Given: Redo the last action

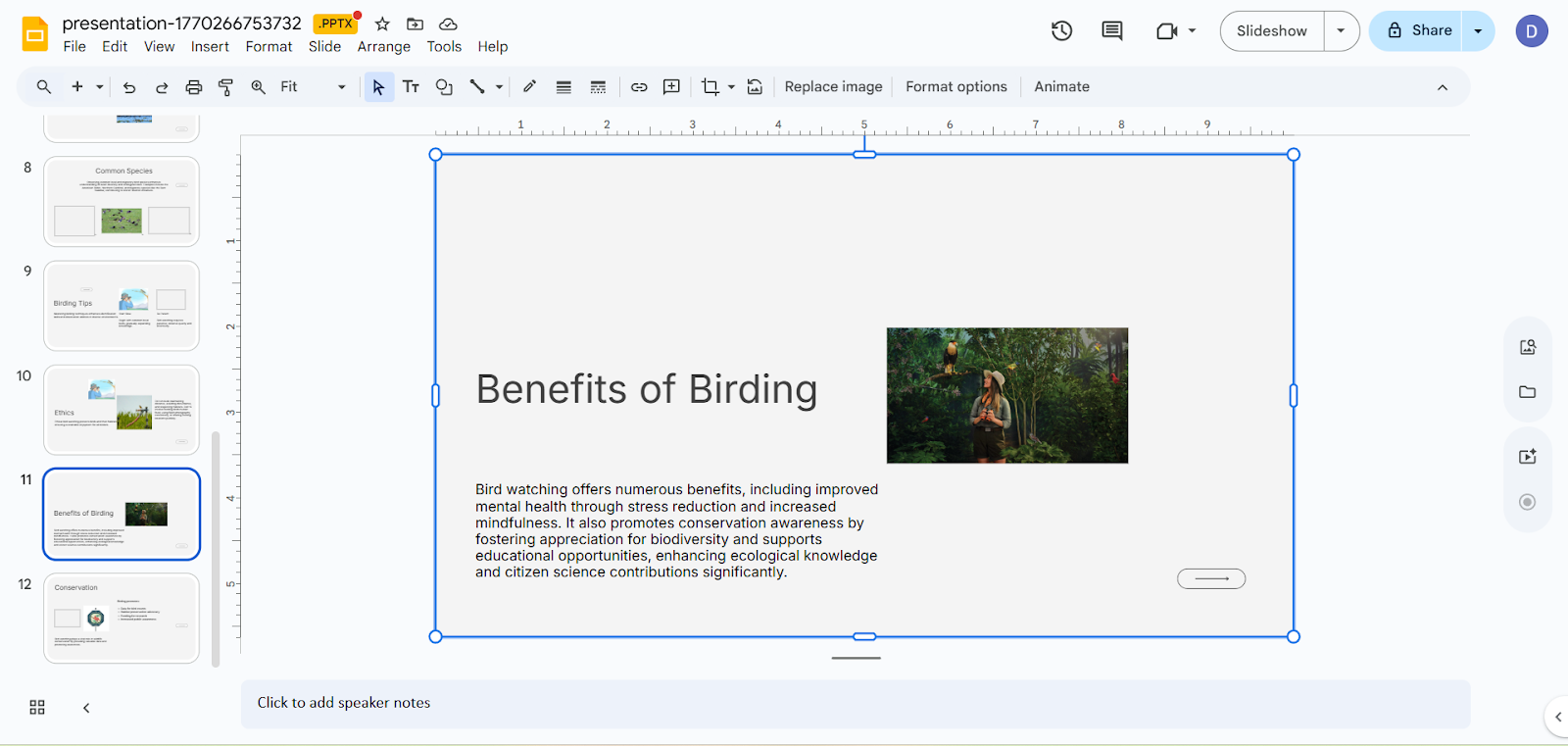Looking at the screenshot, I should (x=162, y=87).
